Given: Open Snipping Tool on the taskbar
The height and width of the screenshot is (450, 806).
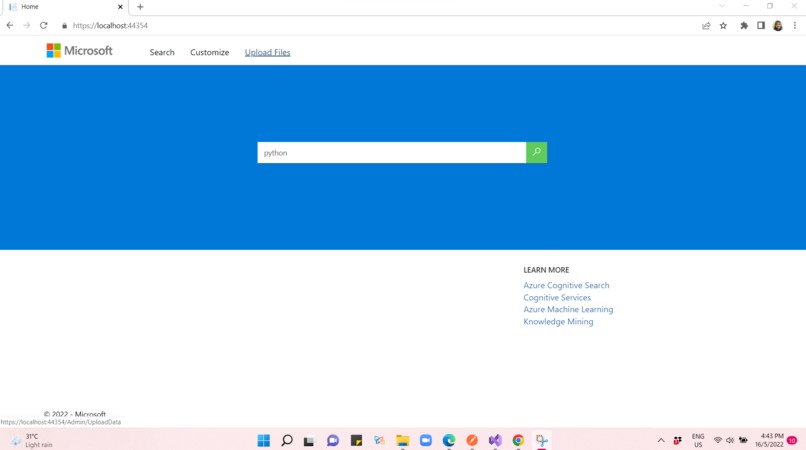Looking at the screenshot, I should 541,441.
